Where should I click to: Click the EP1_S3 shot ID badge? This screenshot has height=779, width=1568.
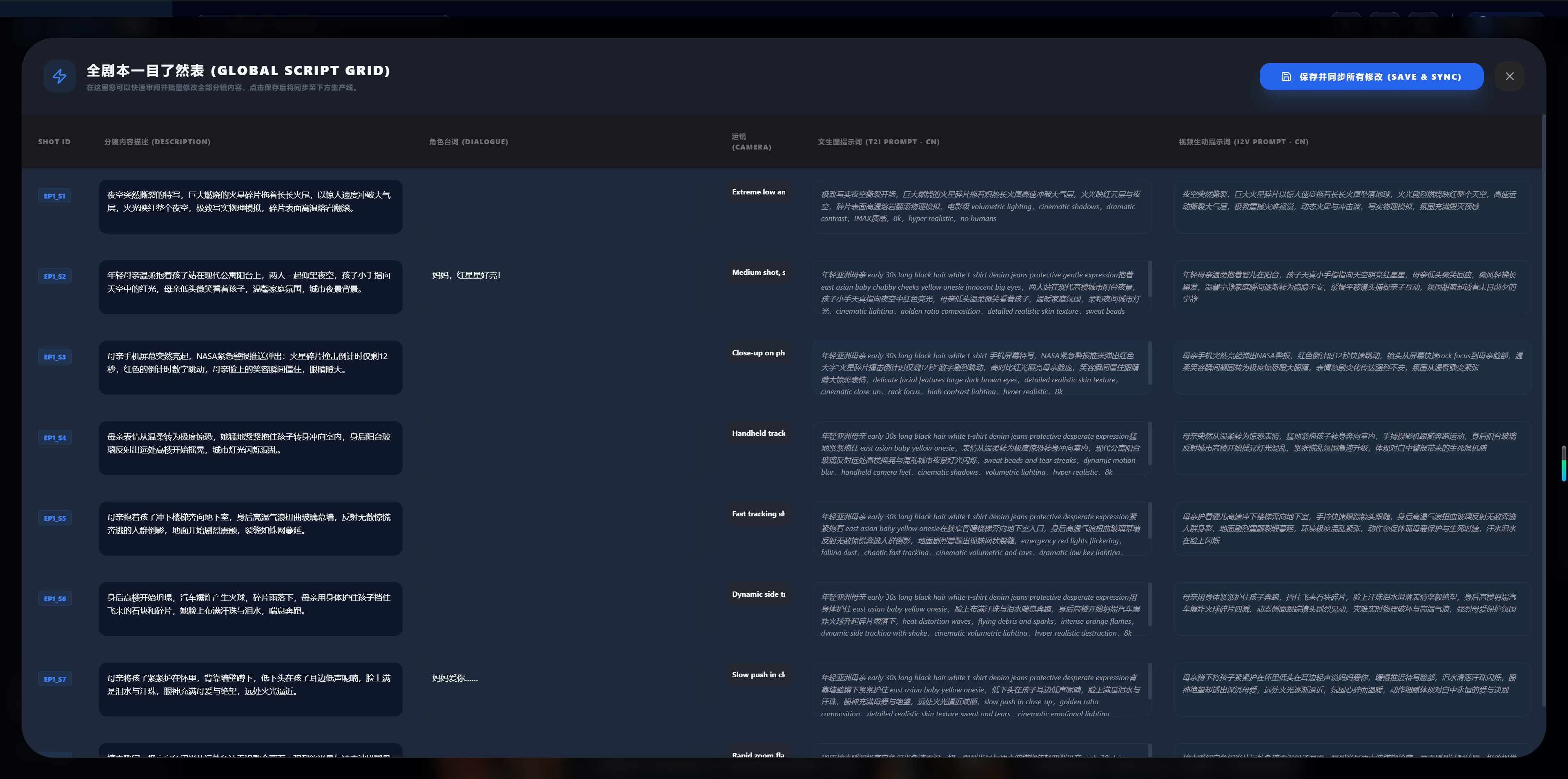pos(54,357)
